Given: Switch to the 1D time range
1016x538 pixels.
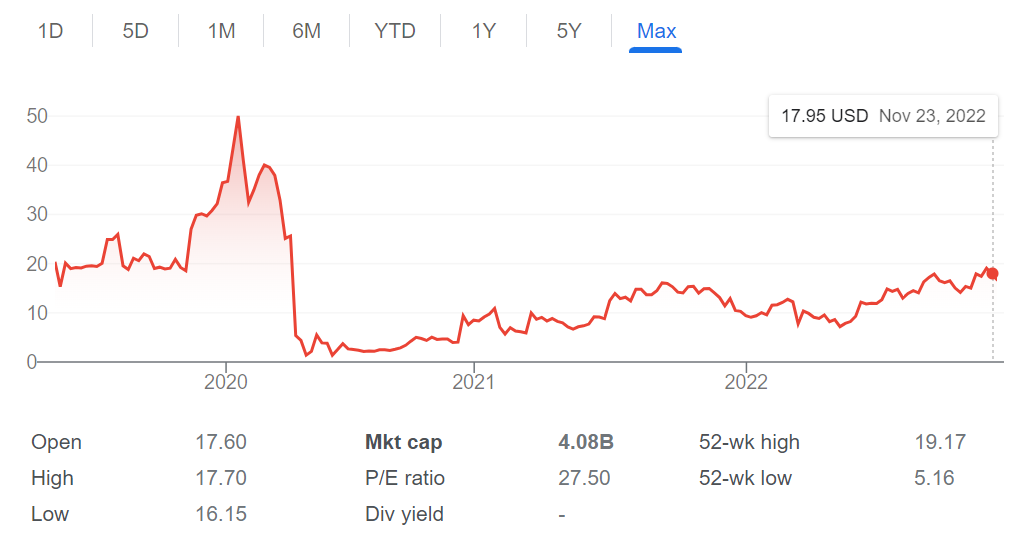Looking at the screenshot, I should [x=50, y=31].
